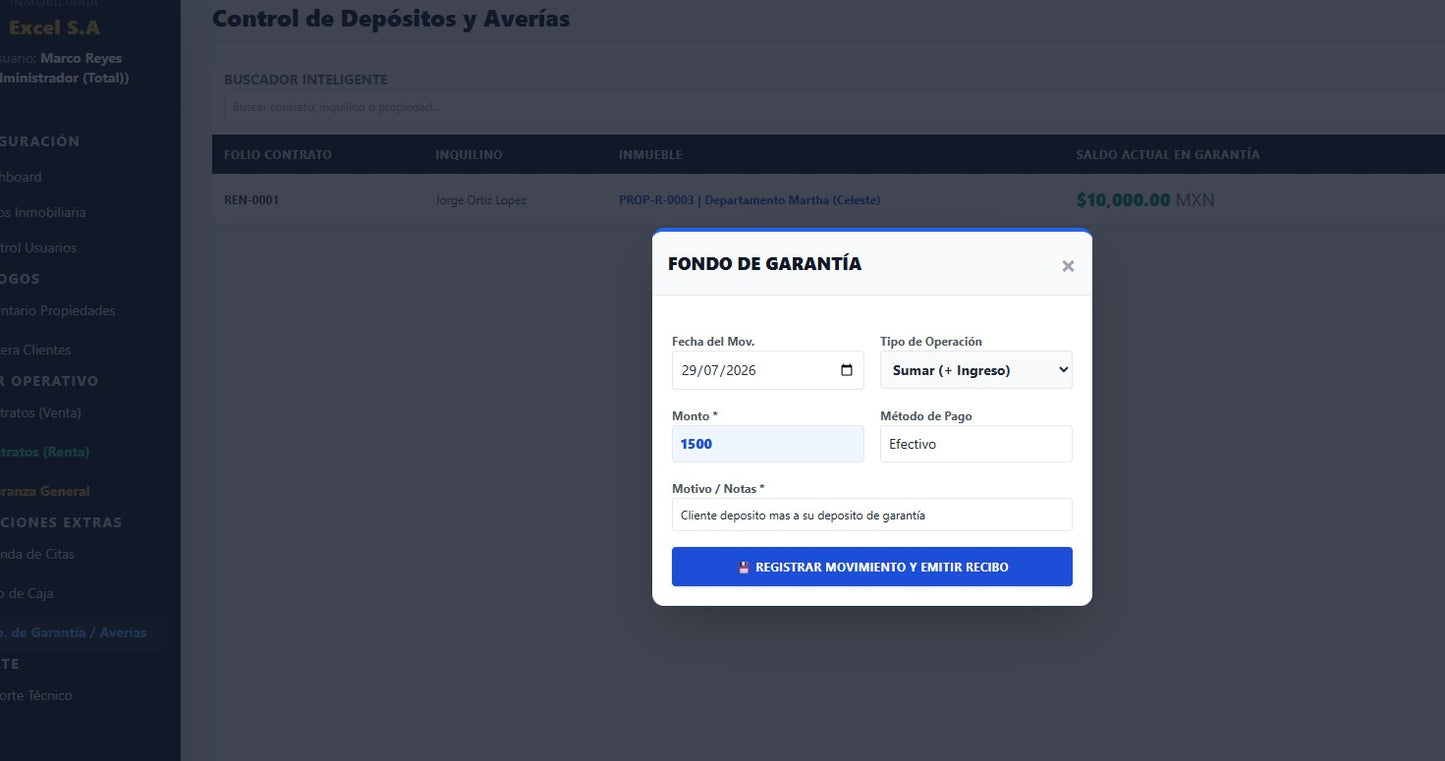1445x761 pixels.
Task: Edit the Motivo / Notas text field
Action: 872,515
